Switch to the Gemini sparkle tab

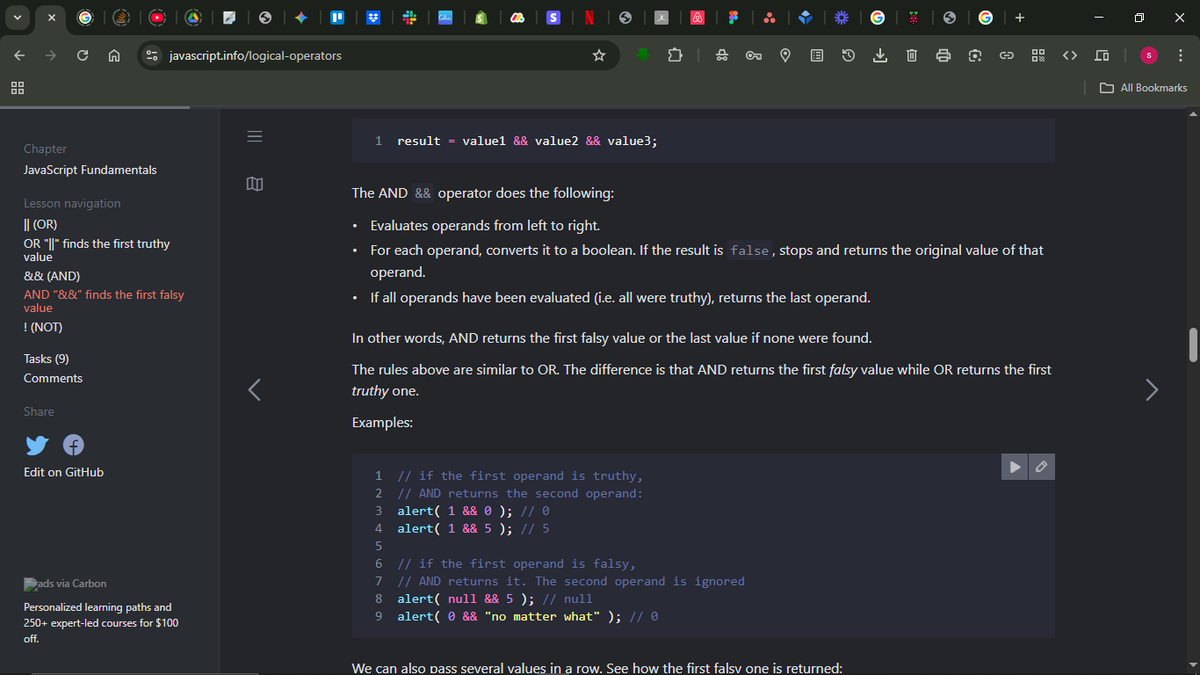pos(301,17)
